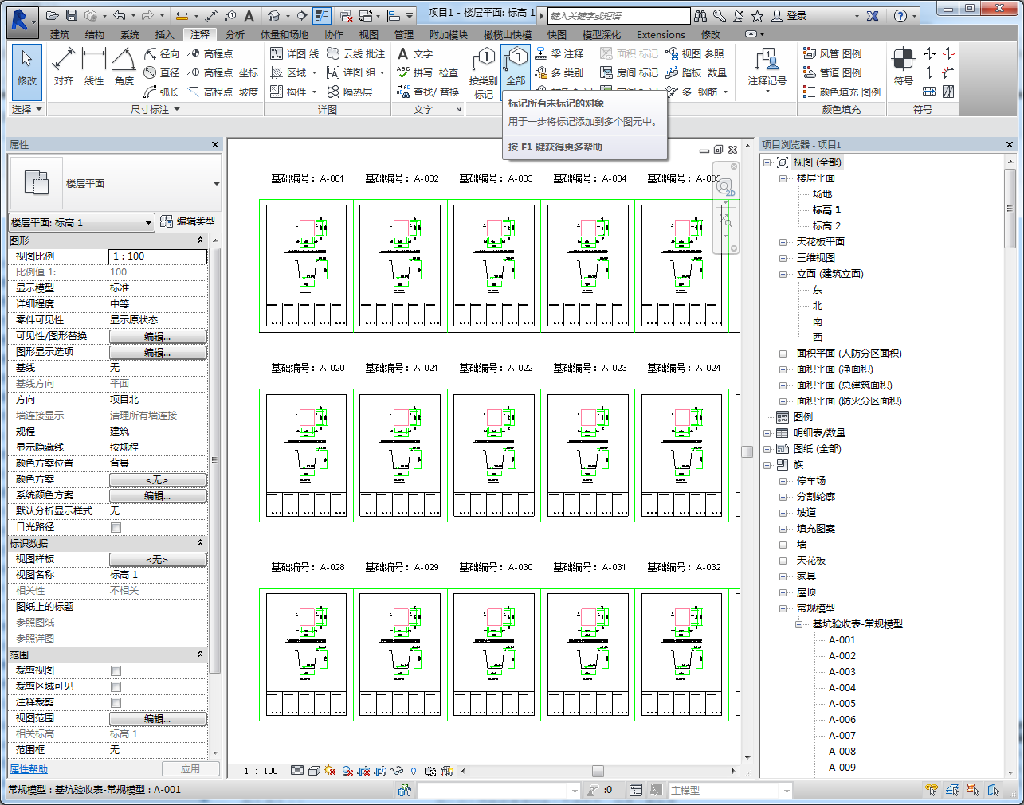Select the 角度 angular dimension tool

click(124, 67)
